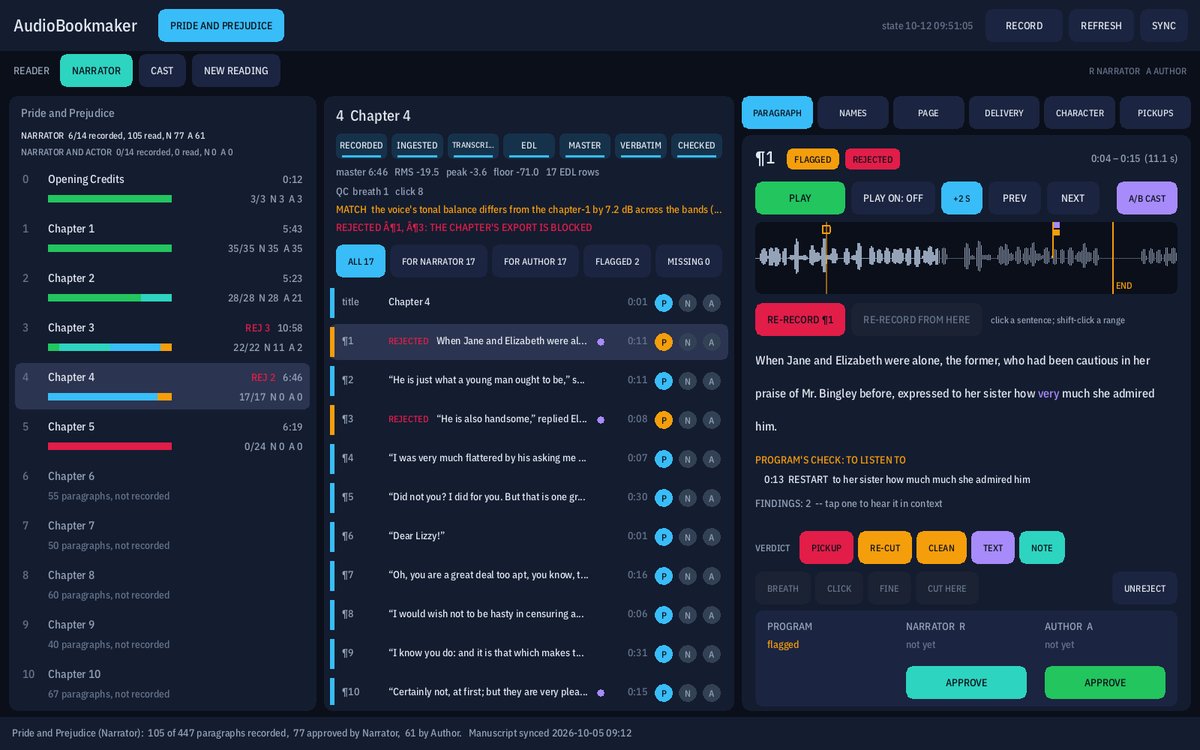Screen dimensions: 1200x750
Task: Click the N badge on row ¶2
Action: (688, 381)
